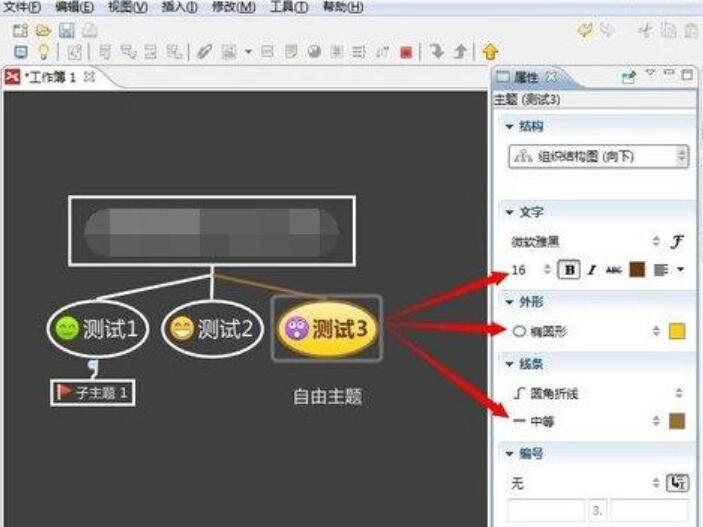The height and width of the screenshot is (527, 703).
Task: Close the 工作簿 1 tab
Action: pyautogui.click(x=90, y=76)
